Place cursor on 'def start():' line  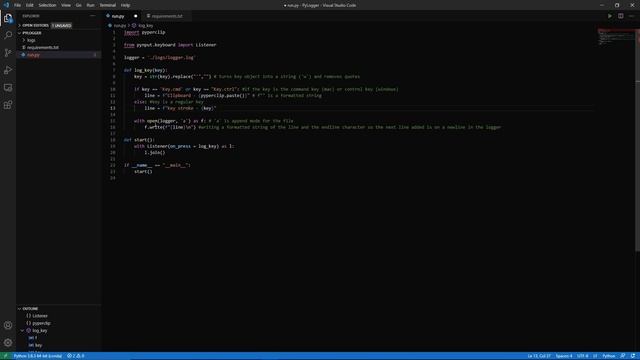tap(139, 140)
